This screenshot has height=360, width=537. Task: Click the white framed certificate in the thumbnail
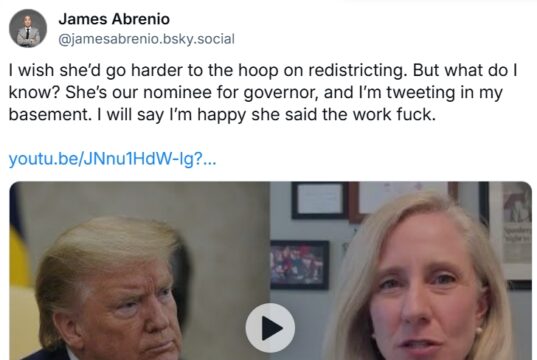[x=319, y=201]
